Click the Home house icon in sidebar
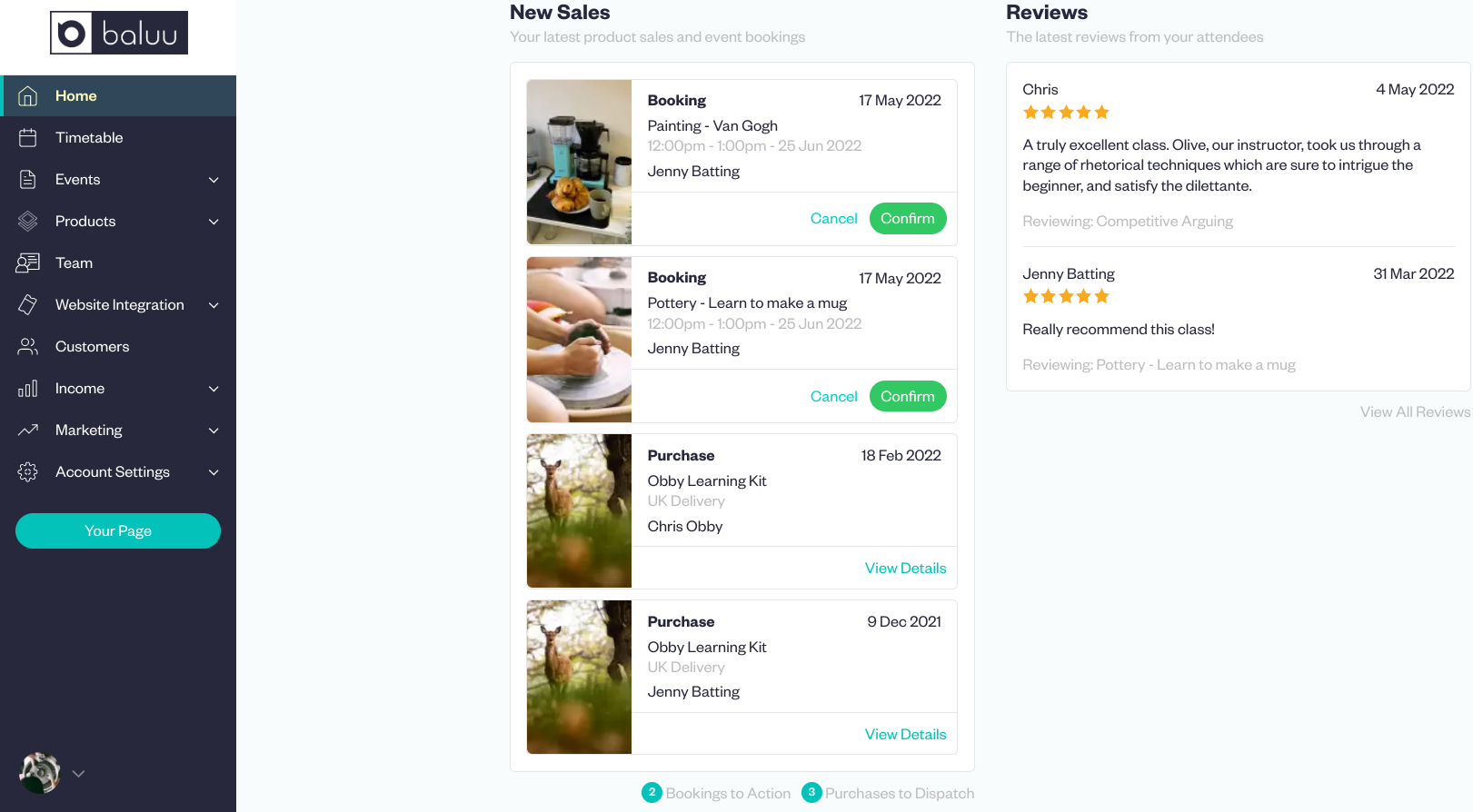Screen dimensions: 1473x812 [28, 95]
